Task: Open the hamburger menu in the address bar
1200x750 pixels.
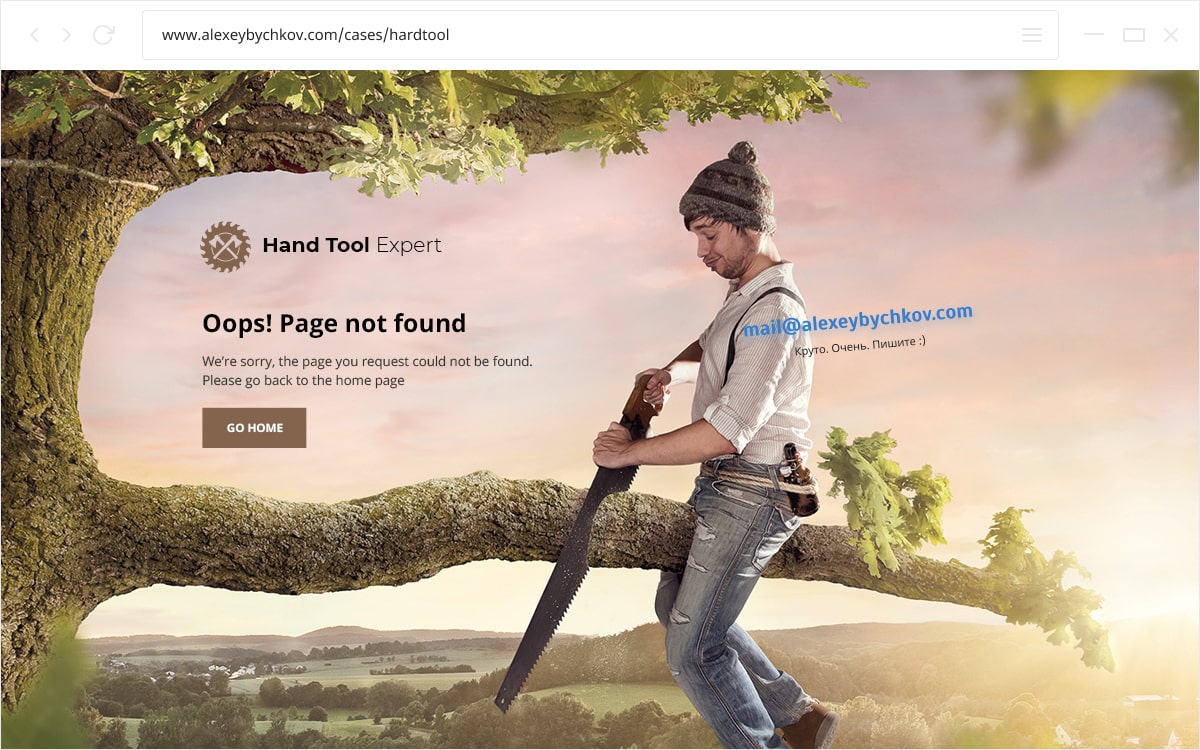Action: coord(1032,35)
